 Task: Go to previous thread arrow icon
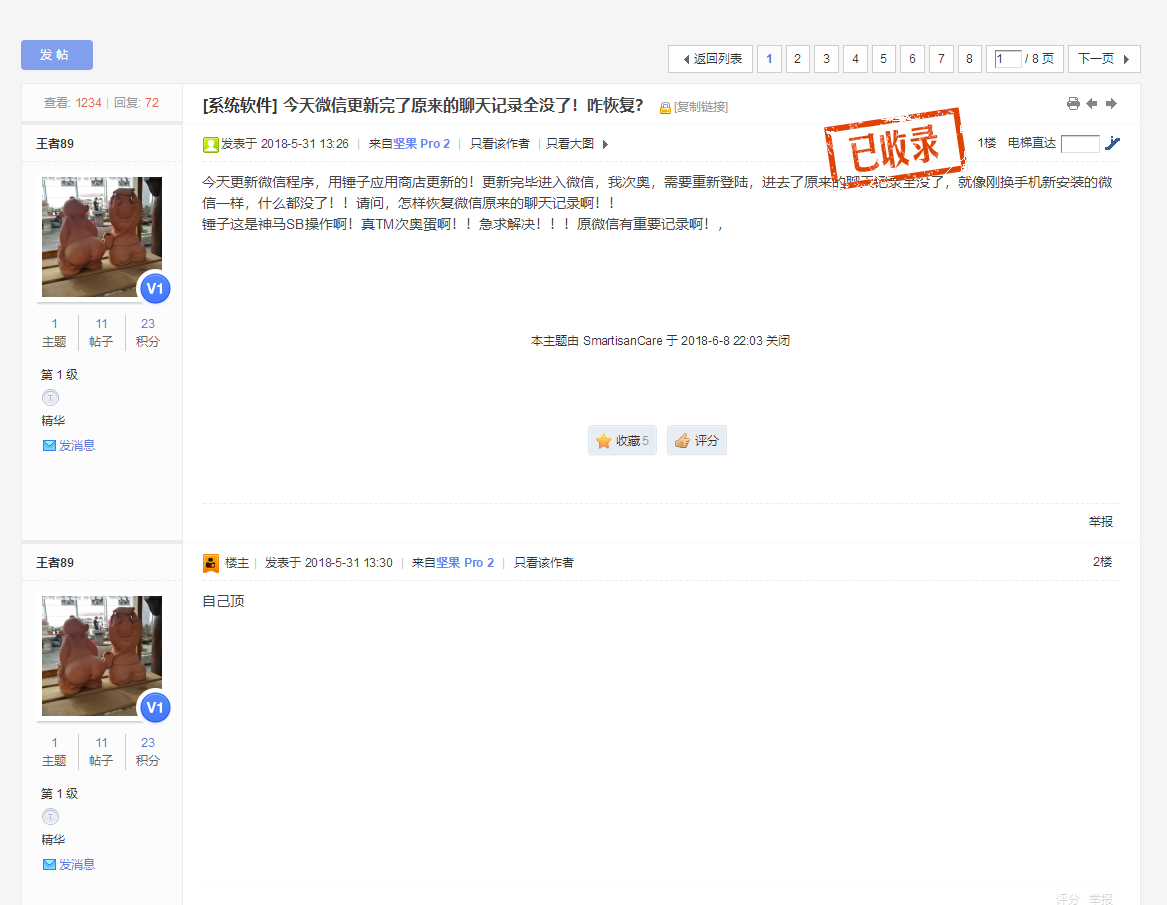coord(1092,103)
